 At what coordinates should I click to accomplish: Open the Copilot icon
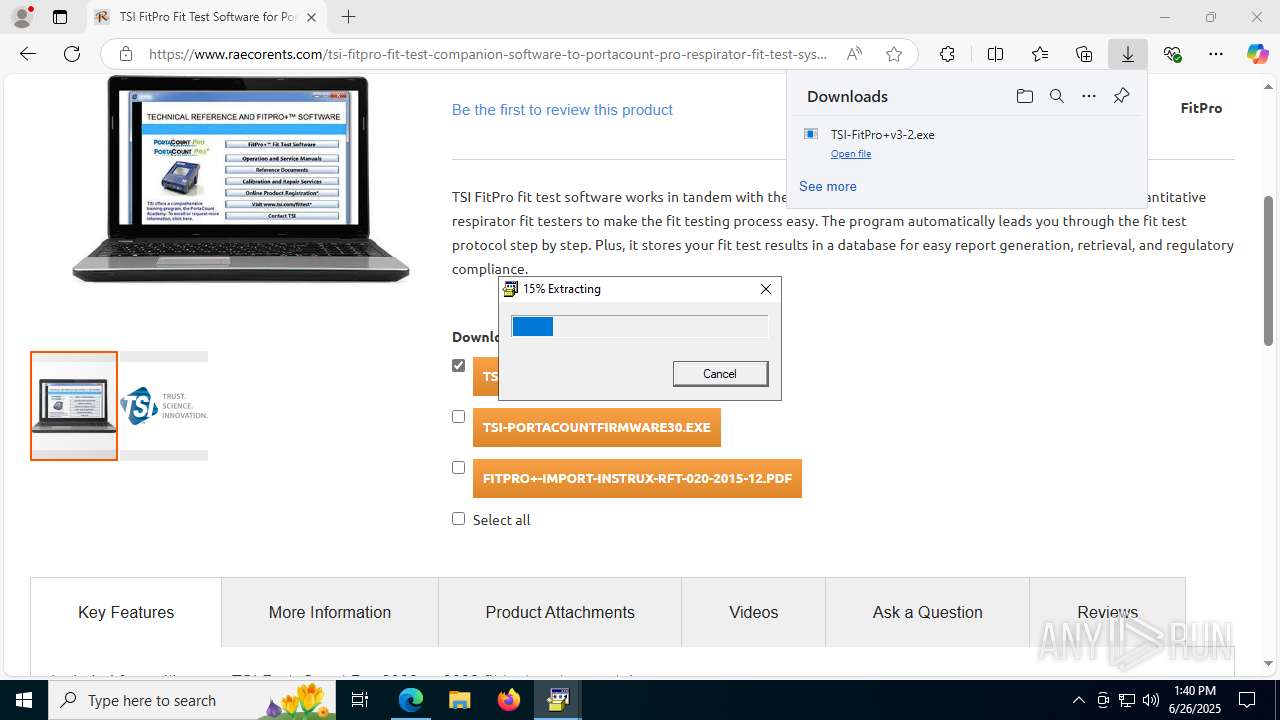tap(1257, 54)
